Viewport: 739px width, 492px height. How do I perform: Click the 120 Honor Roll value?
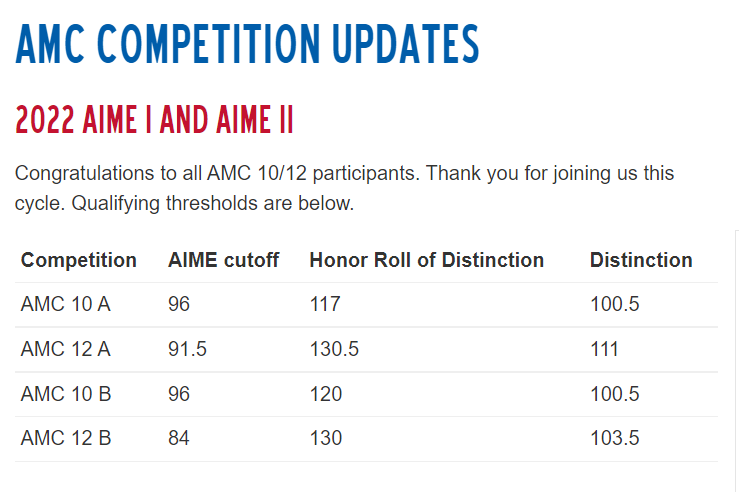pos(326,394)
